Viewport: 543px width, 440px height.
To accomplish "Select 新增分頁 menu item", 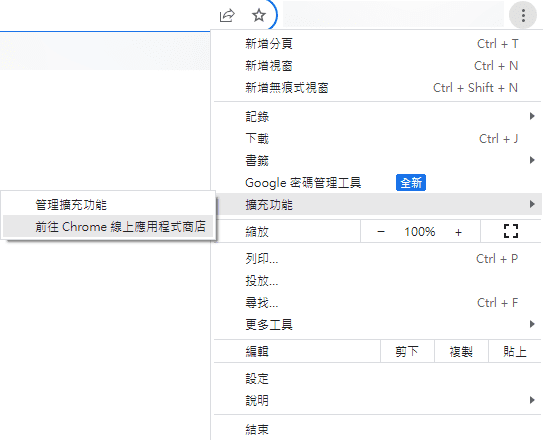I will (x=377, y=44).
